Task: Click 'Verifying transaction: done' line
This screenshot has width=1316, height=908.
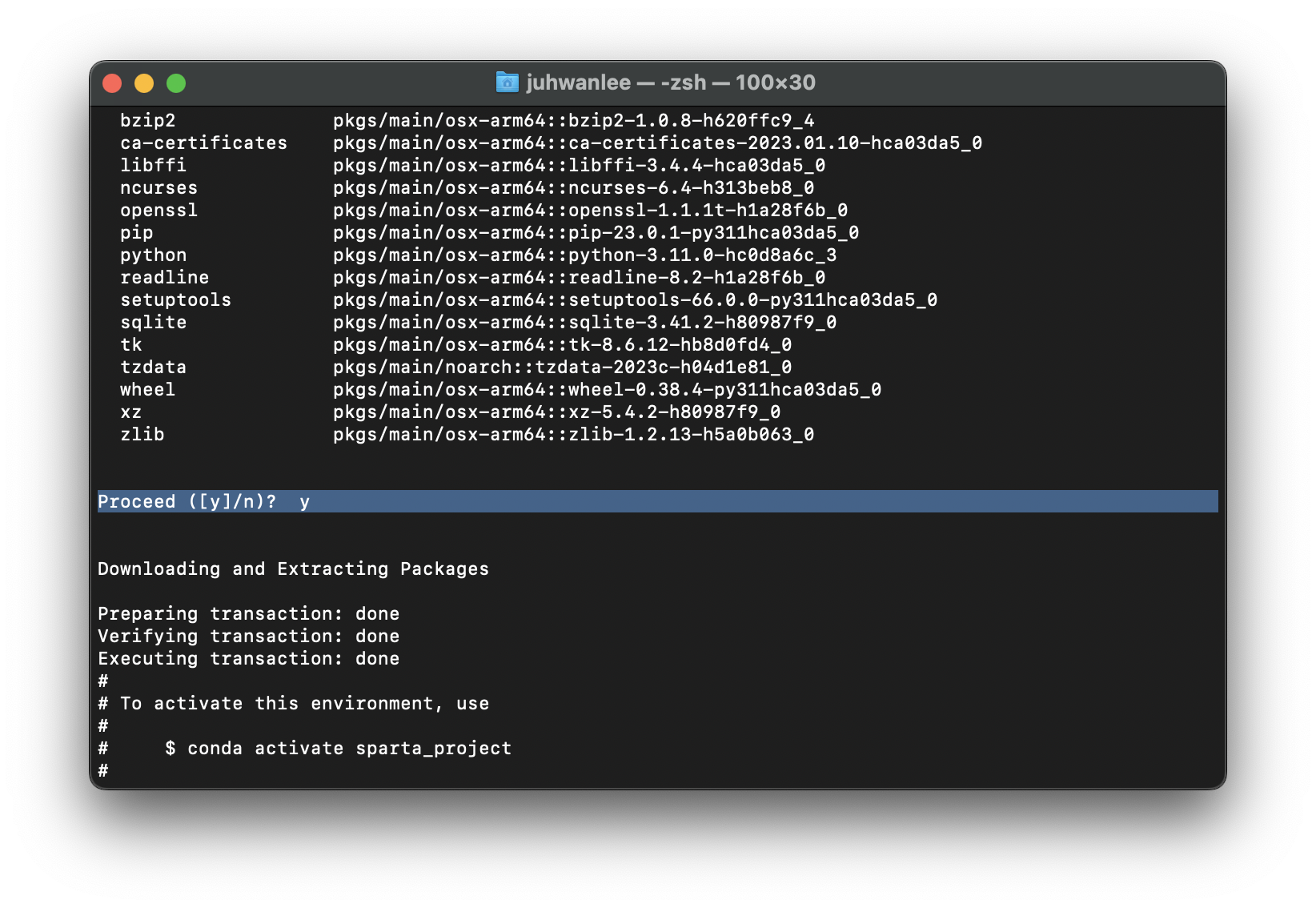Action: coord(249,637)
